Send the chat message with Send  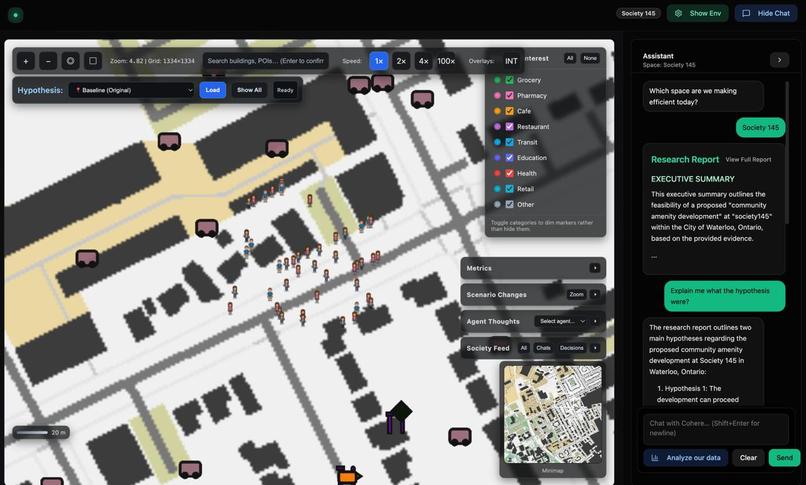point(784,458)
